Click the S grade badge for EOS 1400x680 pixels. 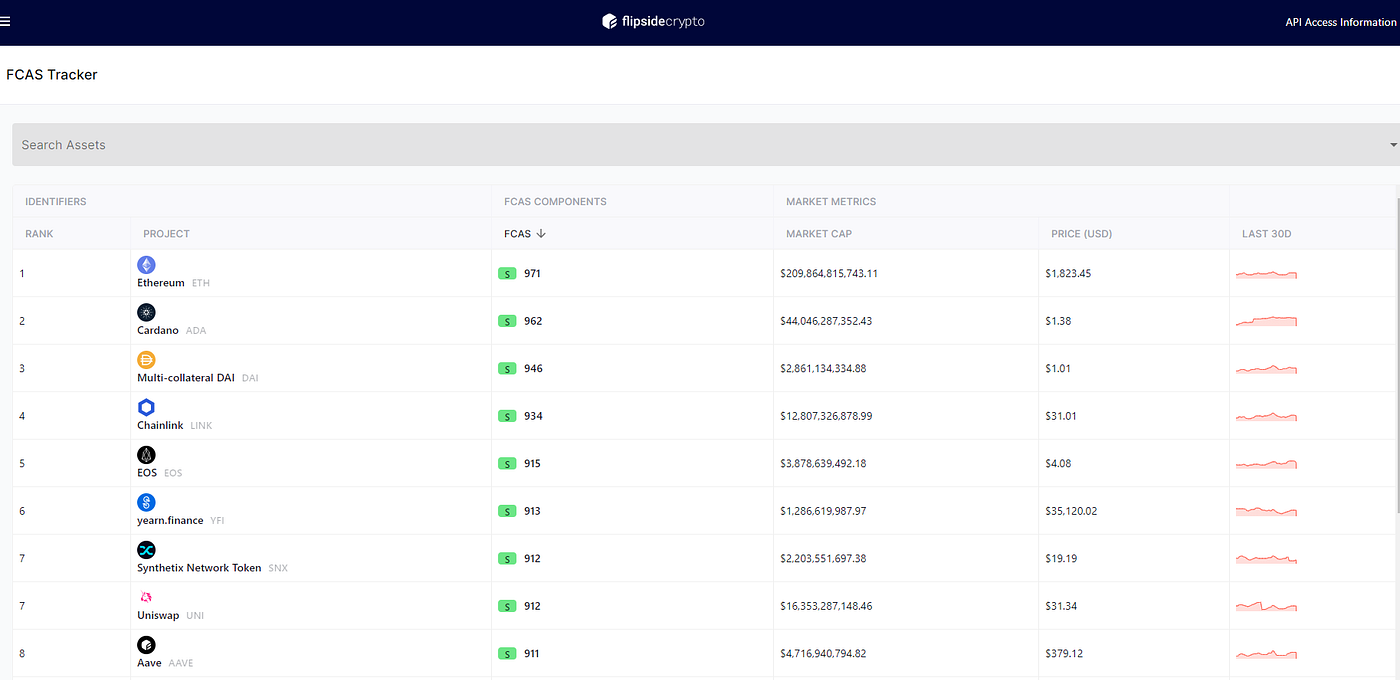tap(507, 464)
